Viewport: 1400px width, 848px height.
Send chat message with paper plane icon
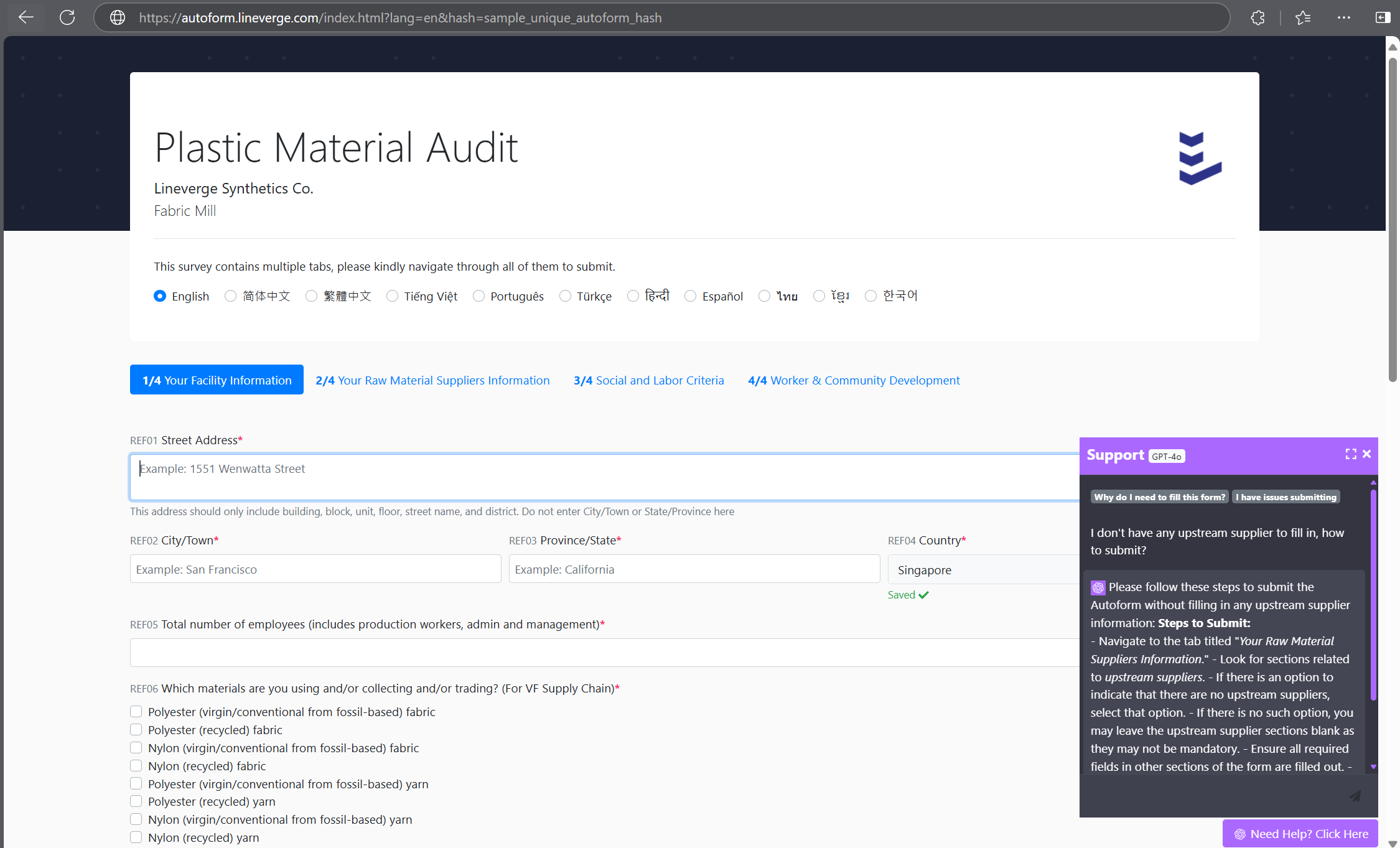(1355, 796)
